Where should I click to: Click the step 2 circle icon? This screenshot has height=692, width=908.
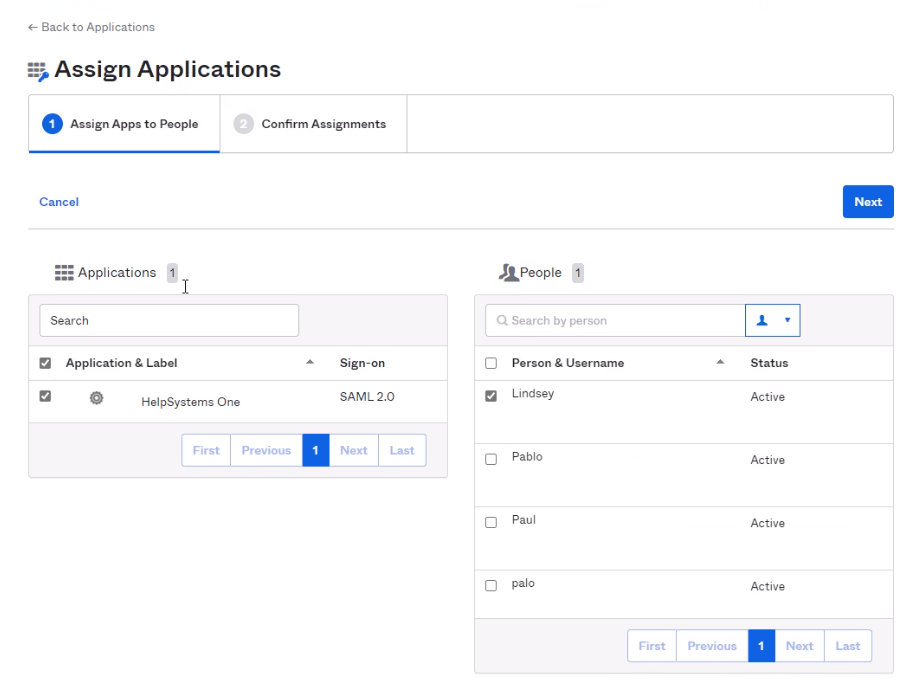[x=242, y=124]
